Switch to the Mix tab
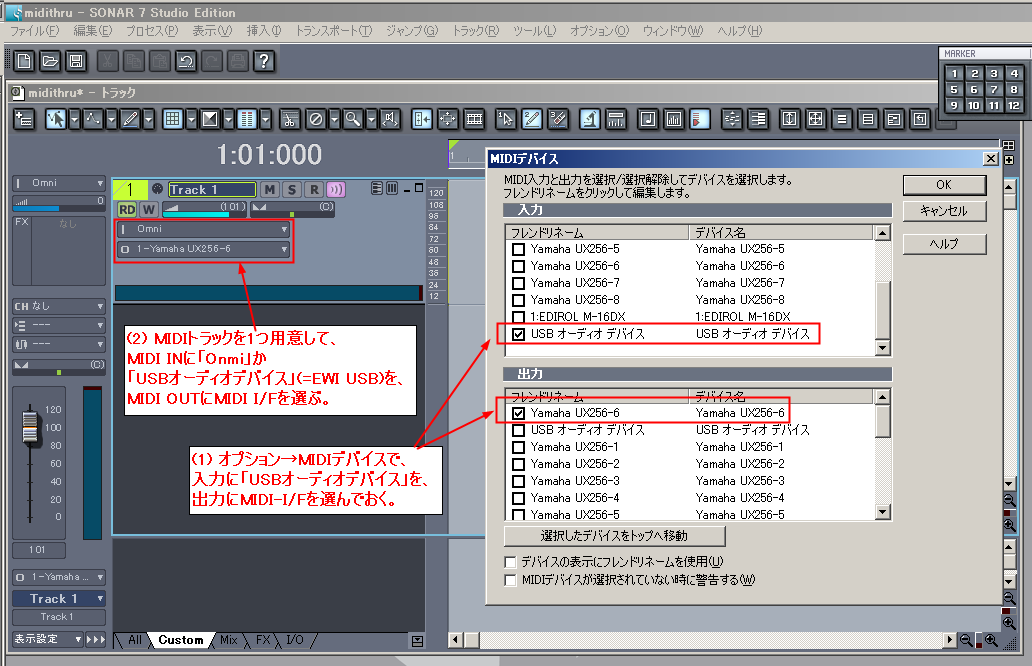This screenshot has width=1032, height=666. [x=228, y=640]
